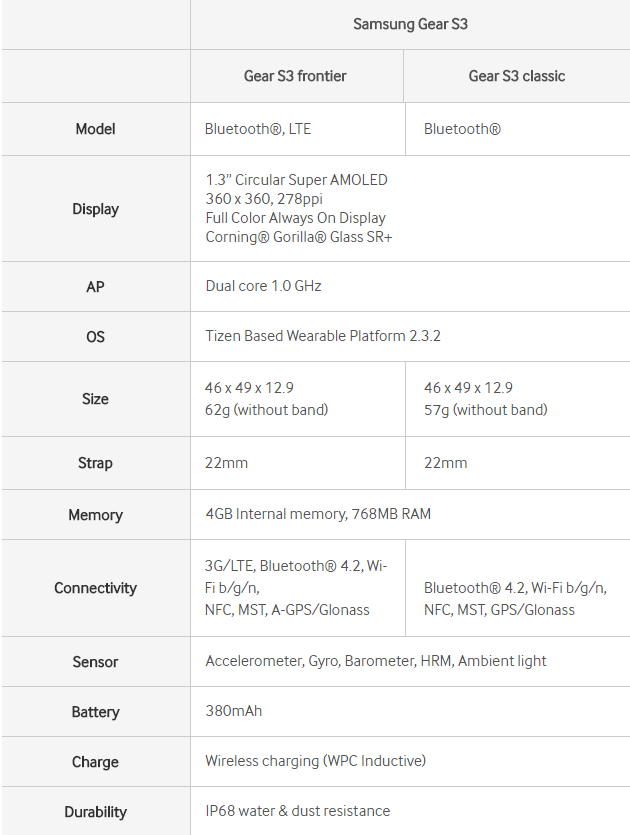
Task: Click the '380mAh' battery value
Action: [x=234, y=711]
